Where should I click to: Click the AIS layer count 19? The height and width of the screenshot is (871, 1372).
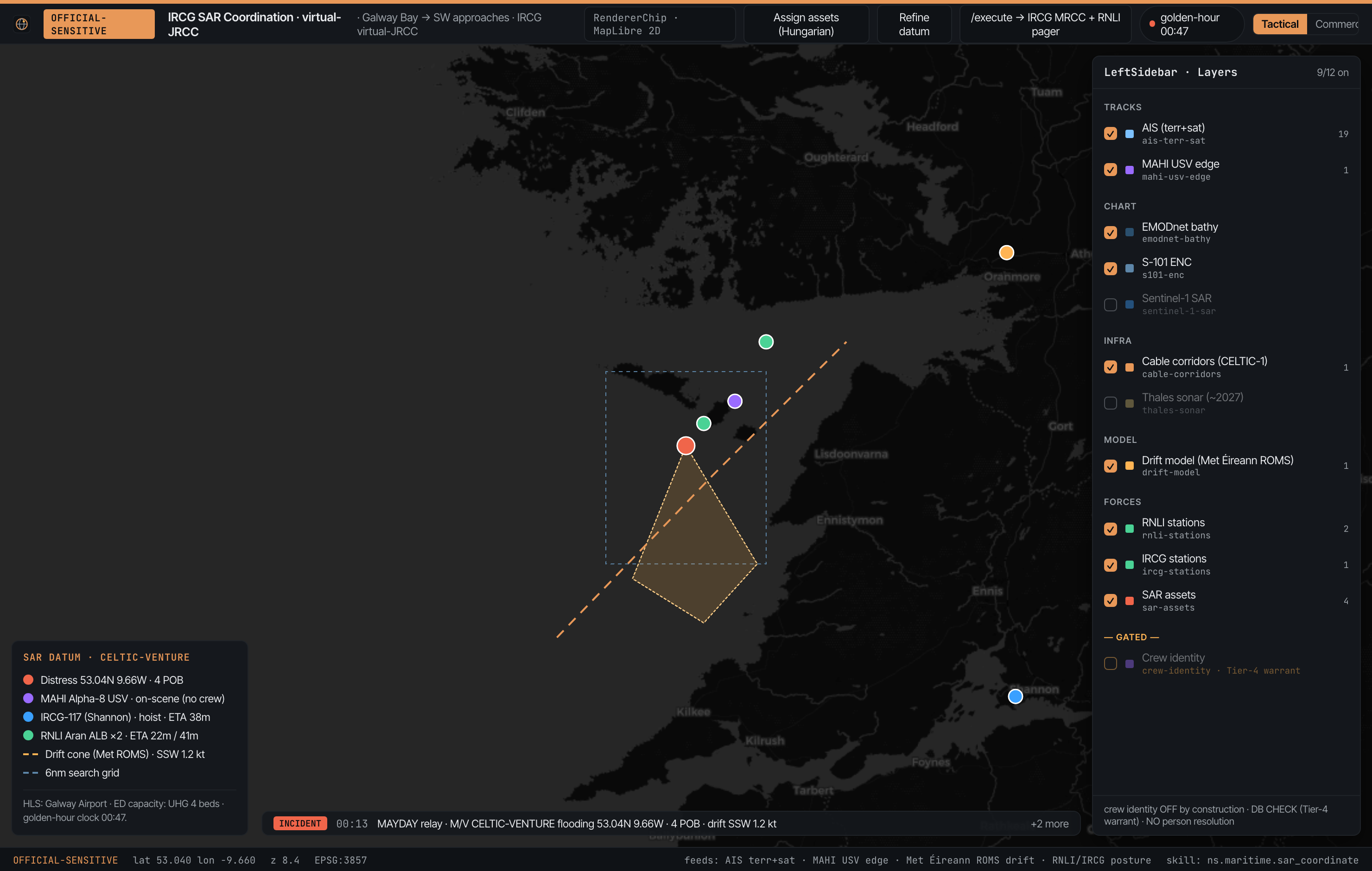click(1343, 134)
